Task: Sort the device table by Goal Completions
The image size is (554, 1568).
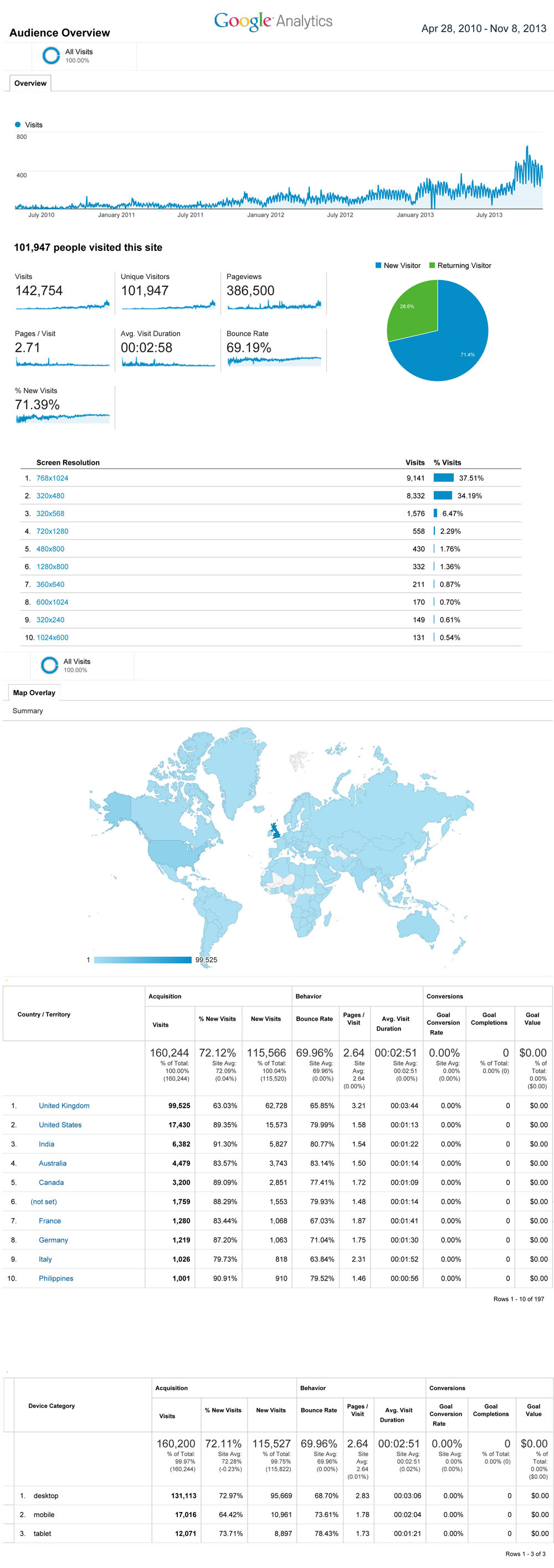Action: tap(491, 1410)
